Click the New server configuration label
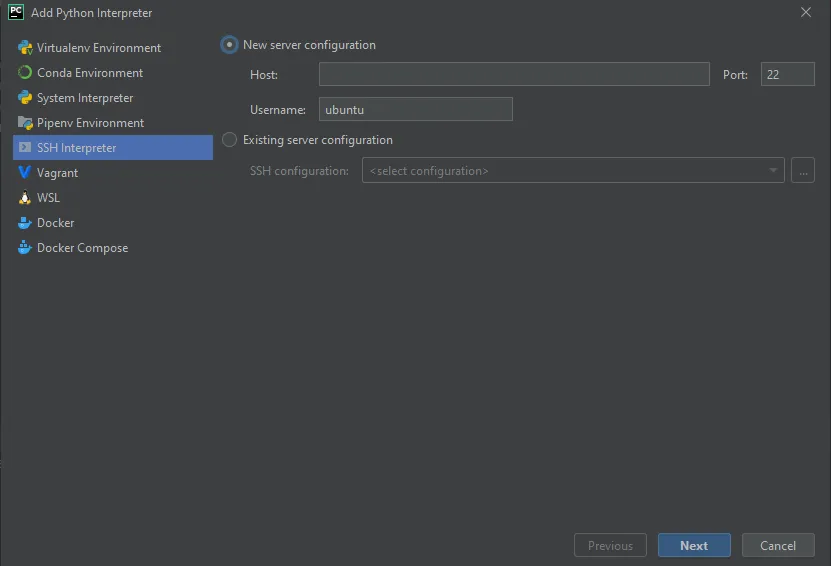831x566 pixels. (309, 45)
